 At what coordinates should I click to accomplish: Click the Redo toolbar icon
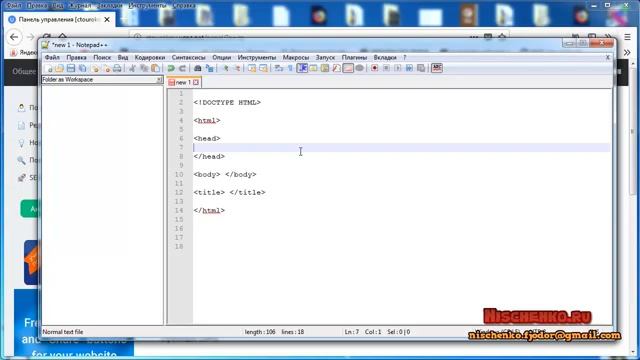coord(182,68)
